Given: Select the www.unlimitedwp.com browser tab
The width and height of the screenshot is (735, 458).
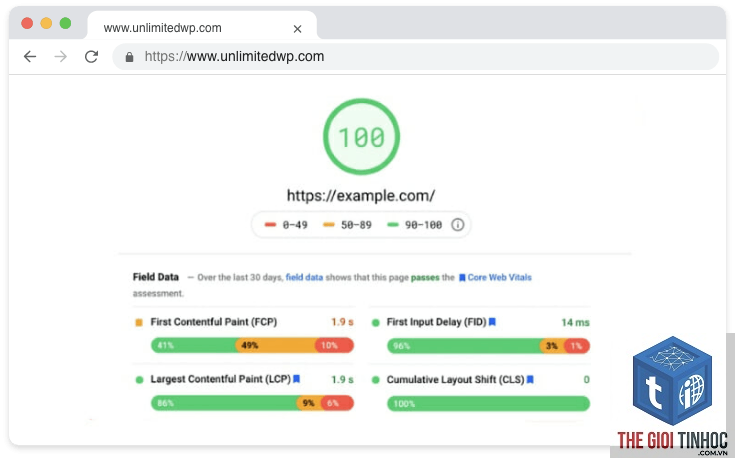Looking at the screenshot, I should point(202,26).
